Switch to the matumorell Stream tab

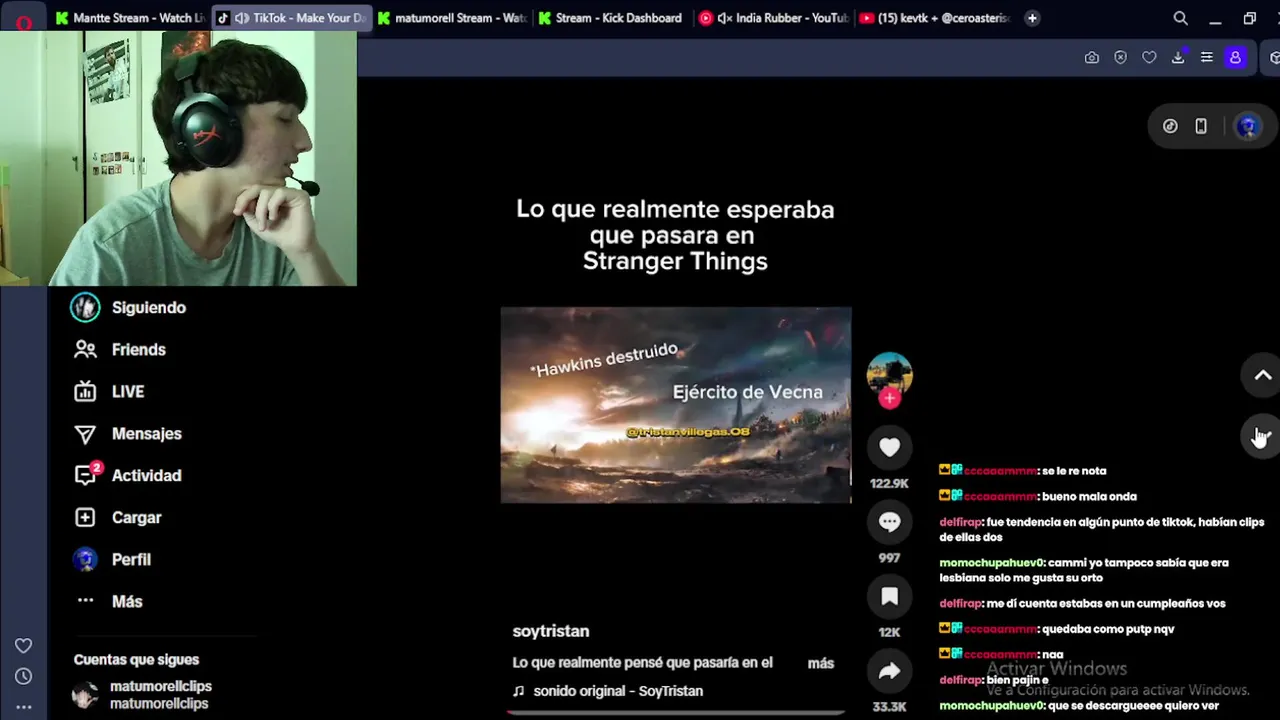point(452,18)
